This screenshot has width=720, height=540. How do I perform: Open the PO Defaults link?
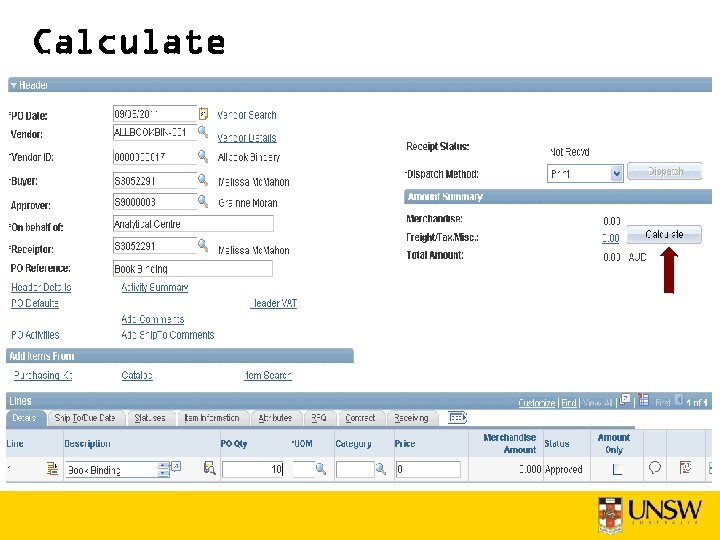[x=35, y=303]
